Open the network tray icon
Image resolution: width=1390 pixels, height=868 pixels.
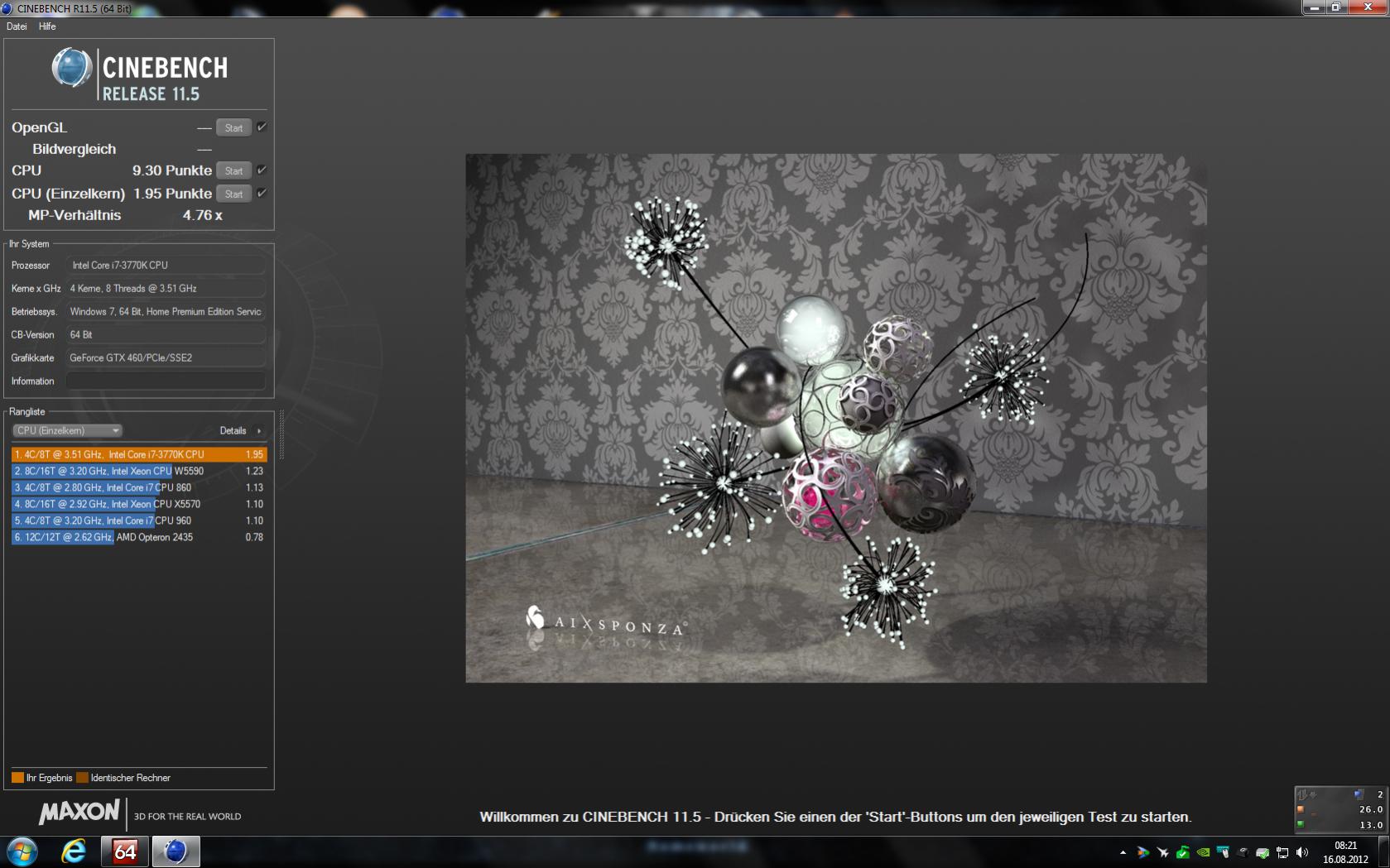pyautogui.click(x=1282, y=852)
